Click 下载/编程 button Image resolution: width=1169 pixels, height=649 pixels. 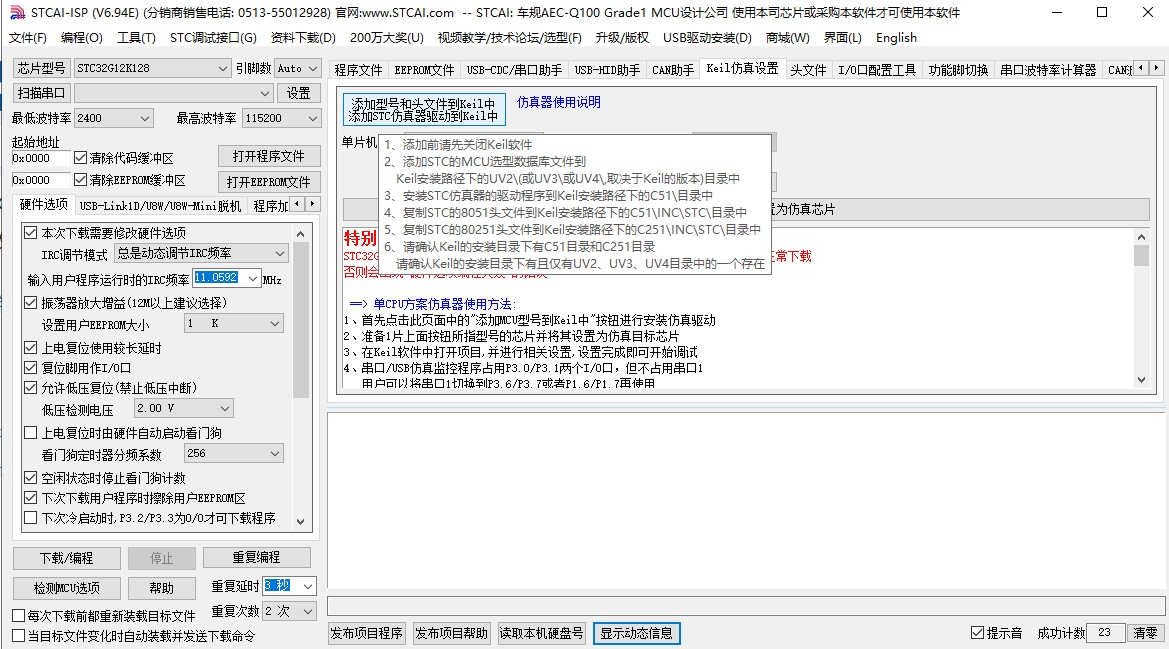point(66,558)
